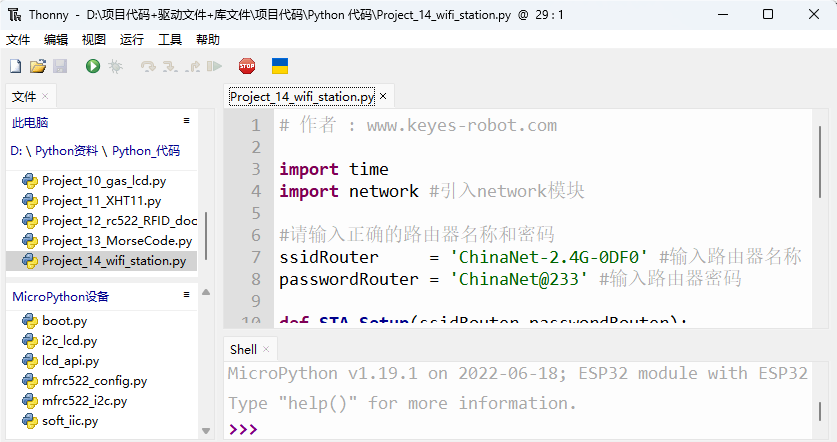This screenshot has height=442, width=837.
Task: Click the Ukraine flag icon
Action: tap(280, 66)
